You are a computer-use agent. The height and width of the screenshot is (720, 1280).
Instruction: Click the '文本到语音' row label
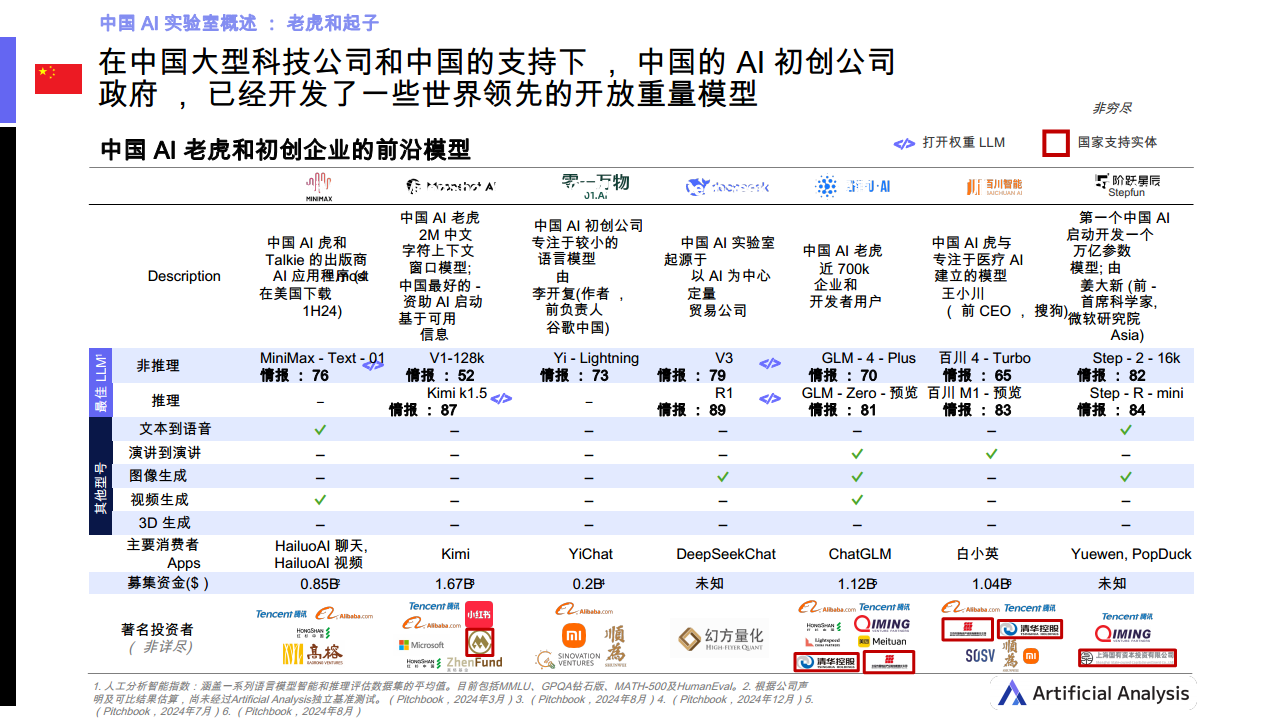click(x=176, y=429)
